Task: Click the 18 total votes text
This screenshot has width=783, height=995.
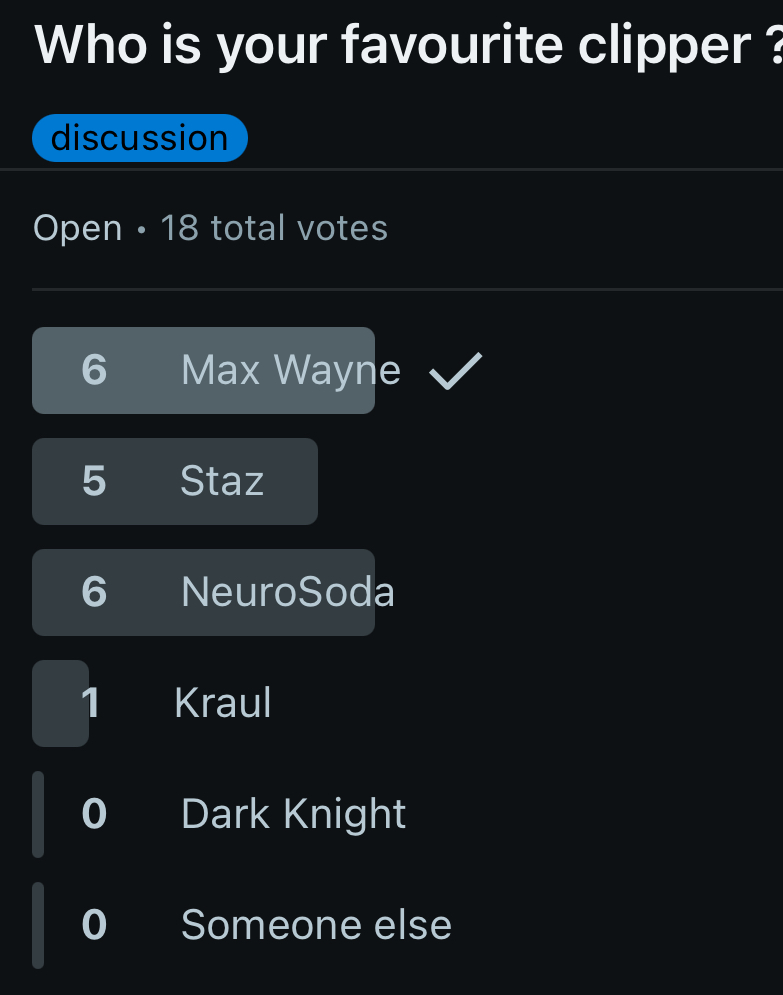Action: click(274, 228)
